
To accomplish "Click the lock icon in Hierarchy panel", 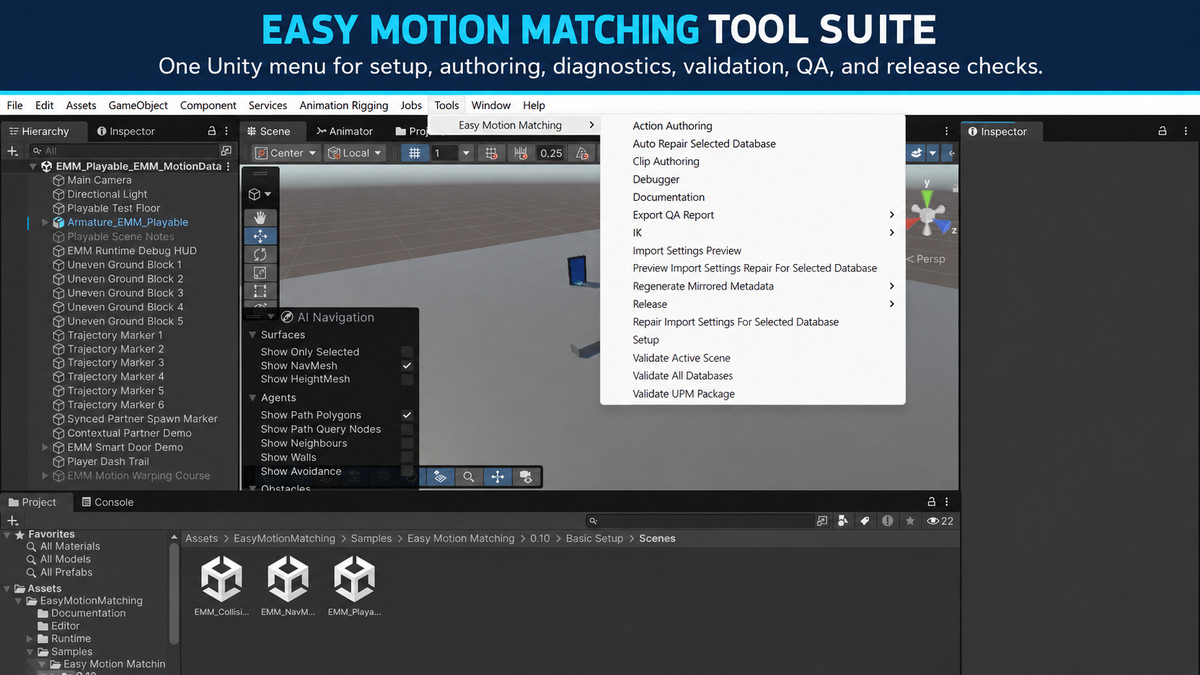I will (211, 131).
